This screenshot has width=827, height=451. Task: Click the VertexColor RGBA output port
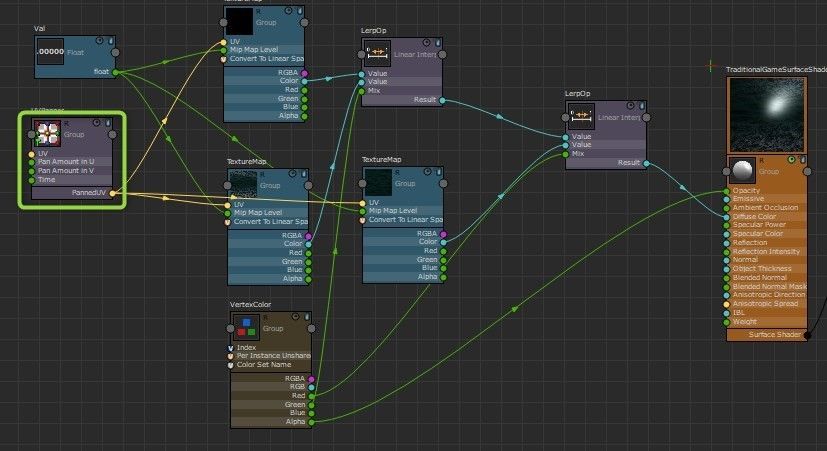click(x=312, y=379)
